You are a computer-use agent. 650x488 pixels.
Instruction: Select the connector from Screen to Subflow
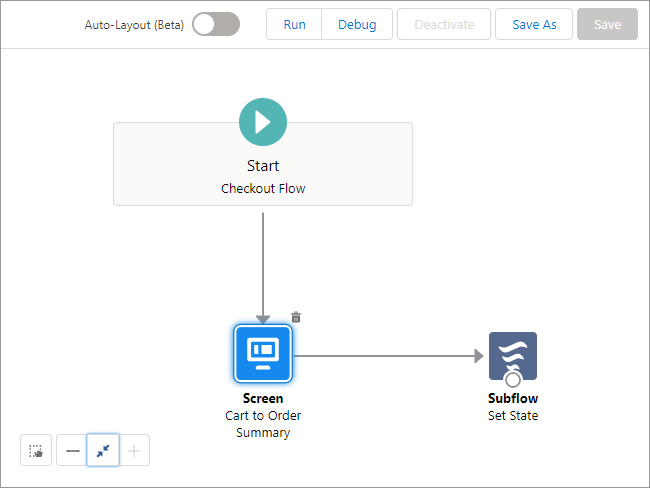pos(385,355)
